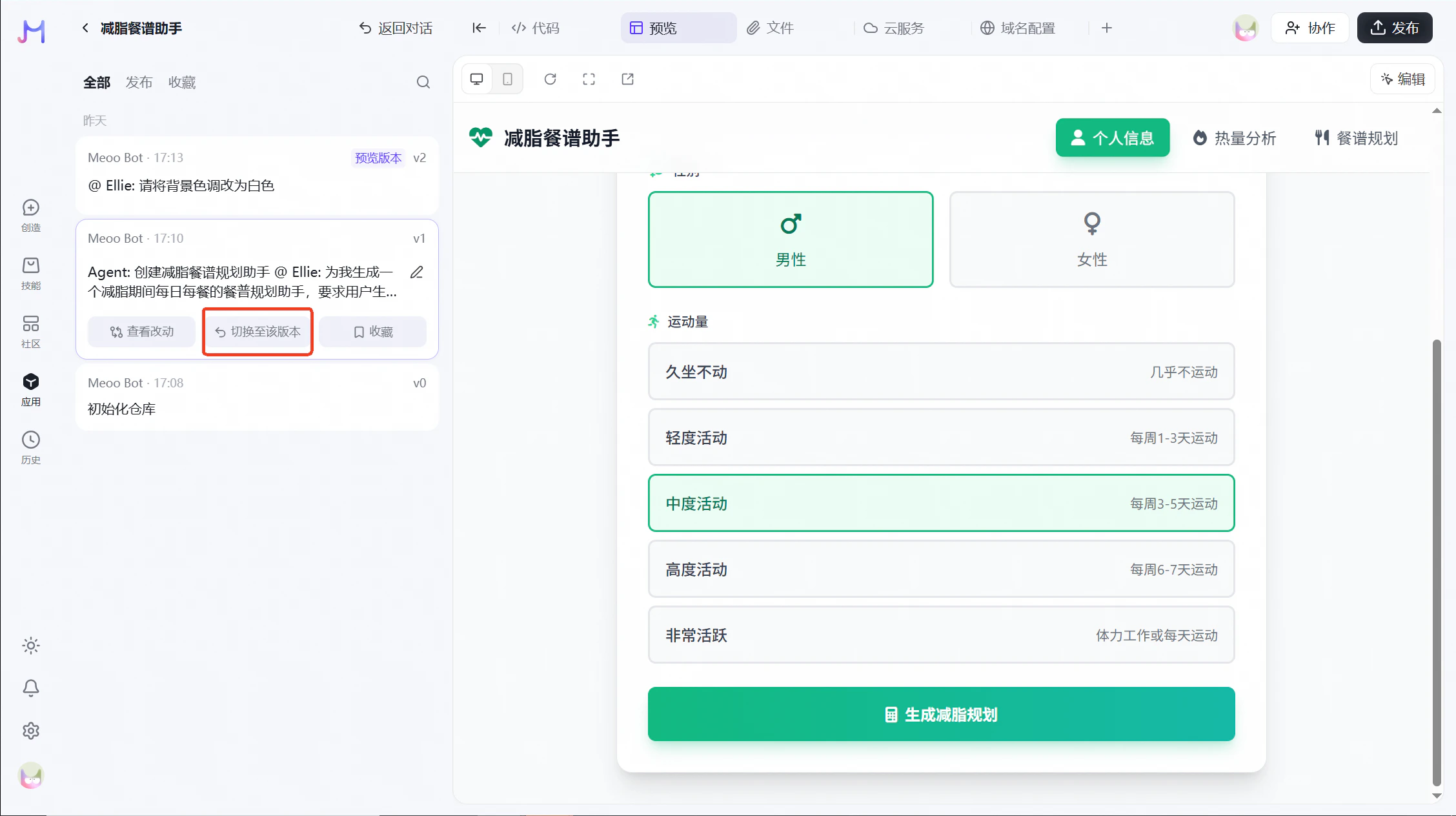Image resolution: width=1456 pixels, height=816 pixels.
Task: Click 切换至该版本 button
Action: point(258,332)
